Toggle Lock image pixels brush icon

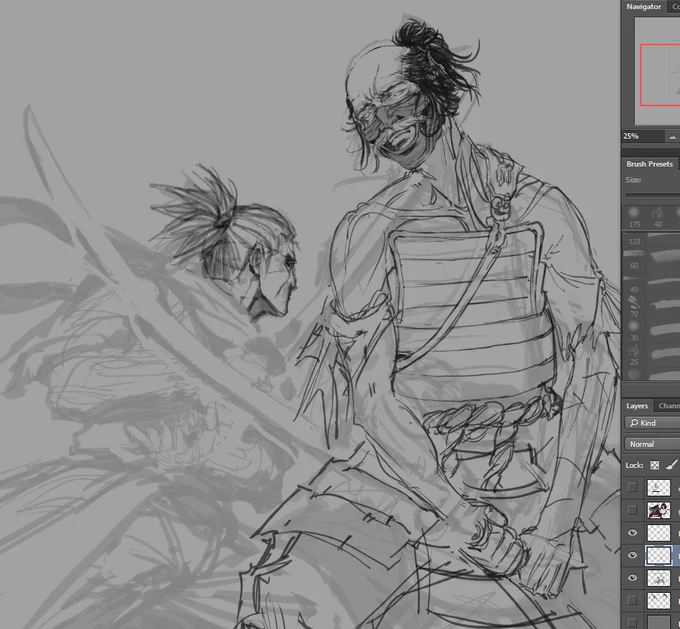(673, 465)
